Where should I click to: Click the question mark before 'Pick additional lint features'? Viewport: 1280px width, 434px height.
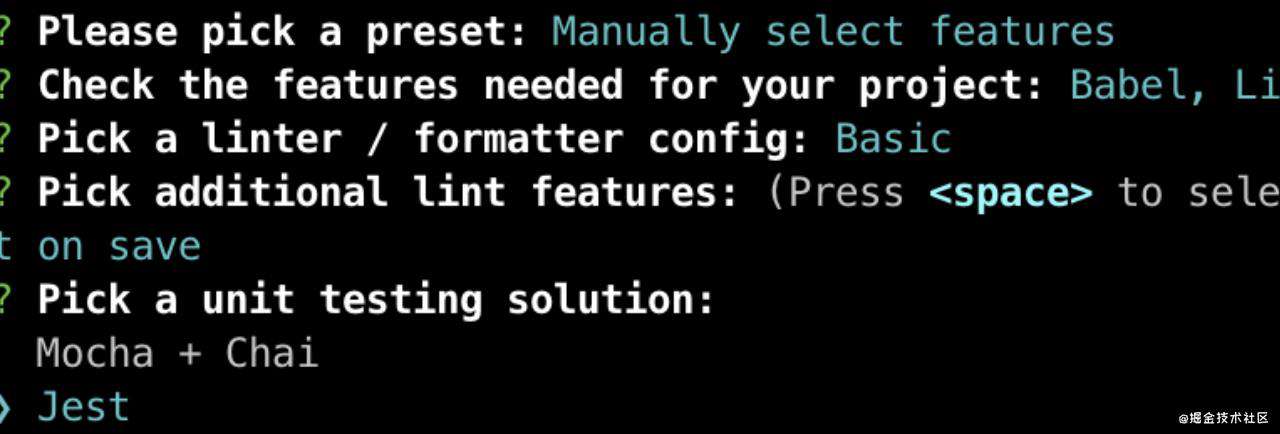pos(6,191)
